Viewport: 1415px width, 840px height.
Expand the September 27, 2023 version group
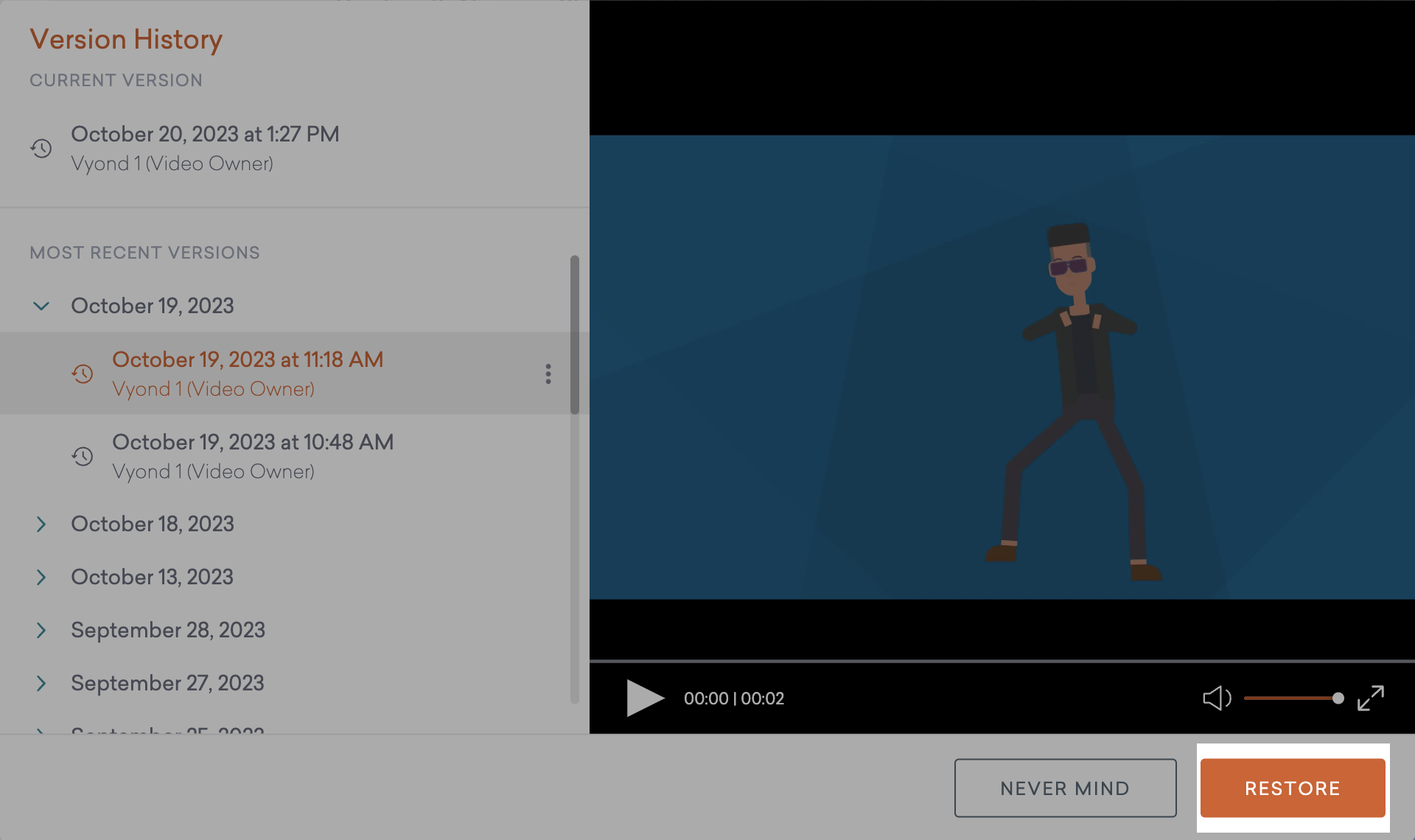tap(41, 683)
